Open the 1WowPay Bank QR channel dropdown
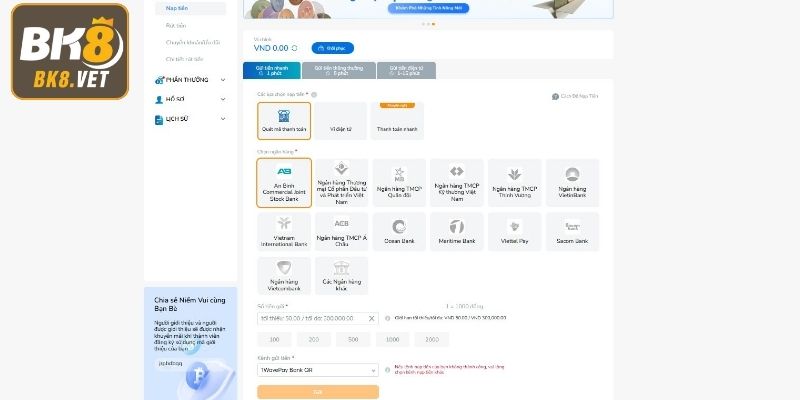This screenshot has height=400, width=800. tap(318, 370)
